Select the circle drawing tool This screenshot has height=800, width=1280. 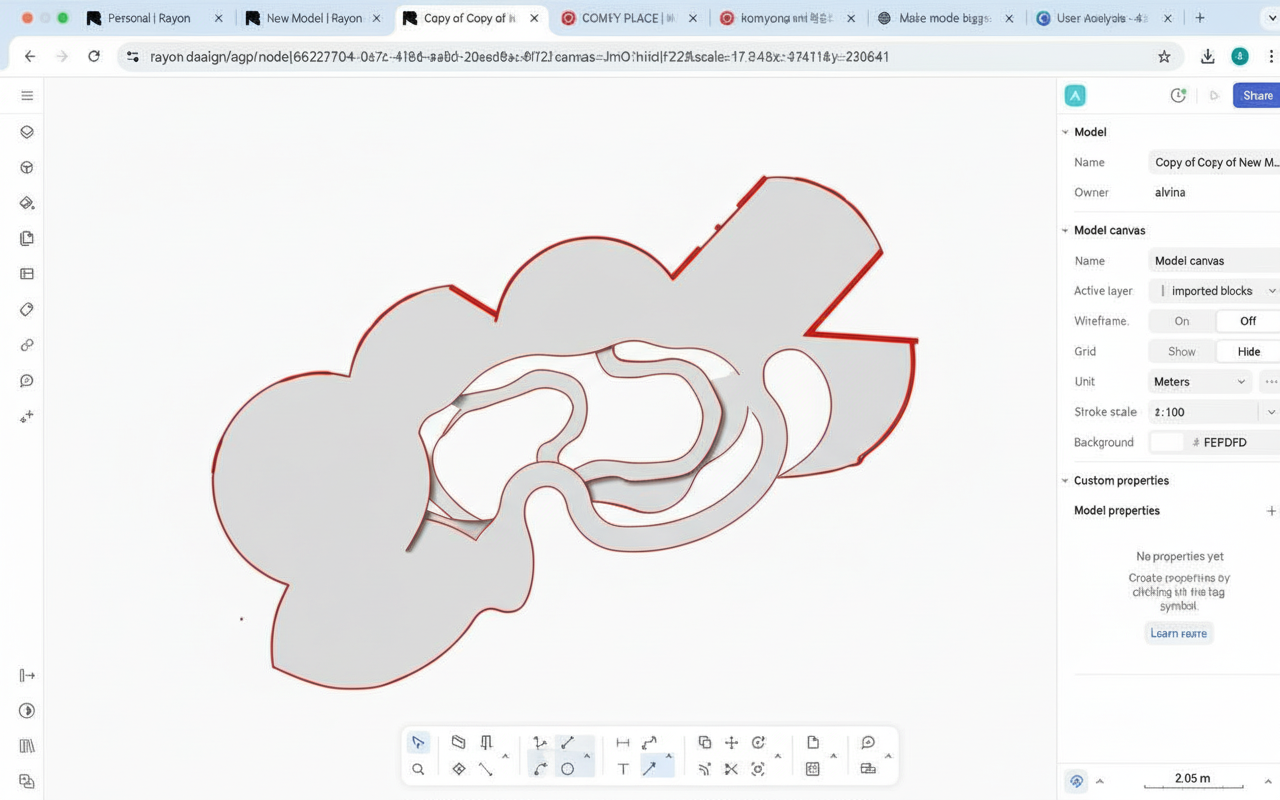[x=567, y=769]
